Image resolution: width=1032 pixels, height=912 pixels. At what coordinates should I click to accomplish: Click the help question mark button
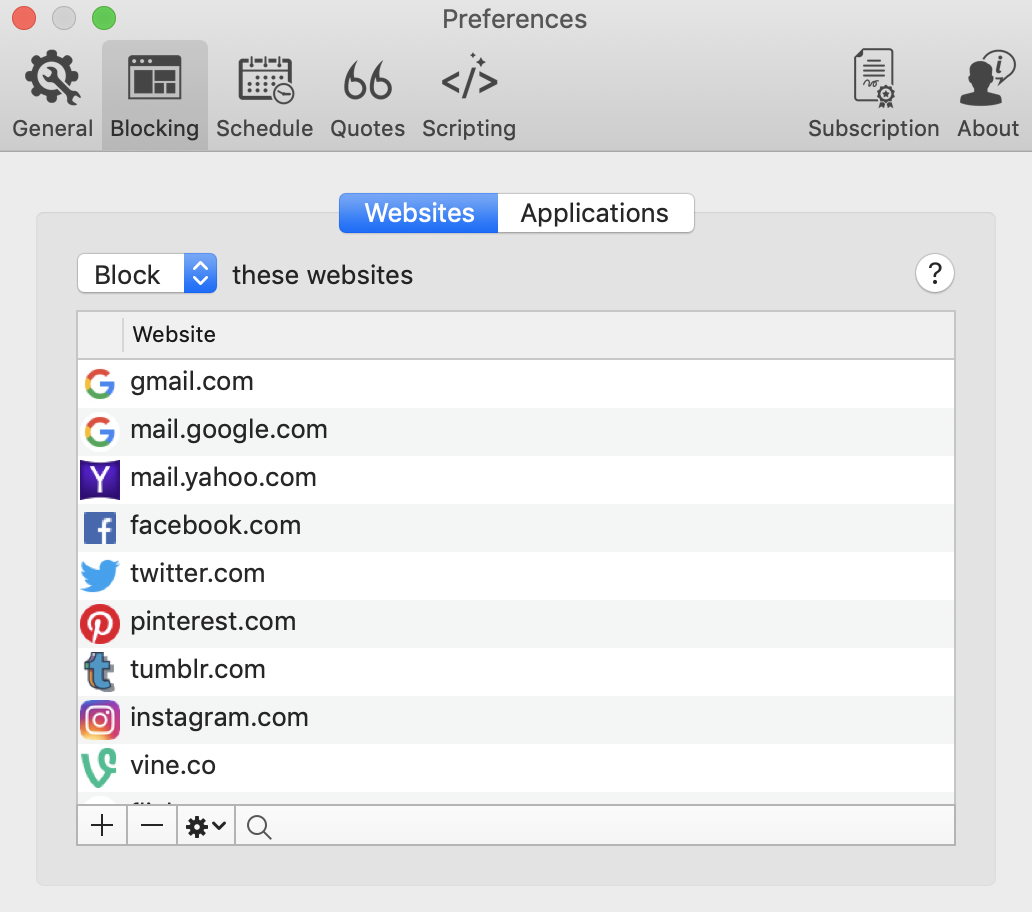pos(935,273)
